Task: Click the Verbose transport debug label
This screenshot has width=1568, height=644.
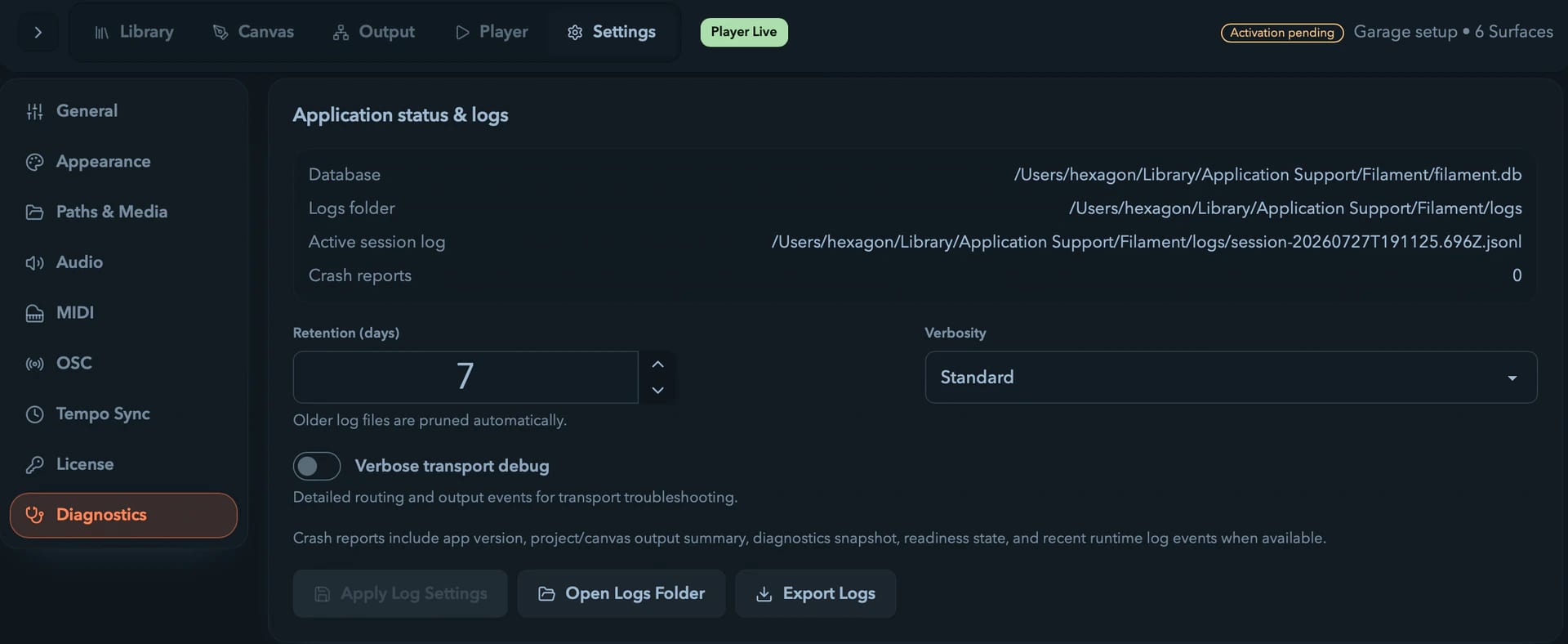Action: pos(452,466)
